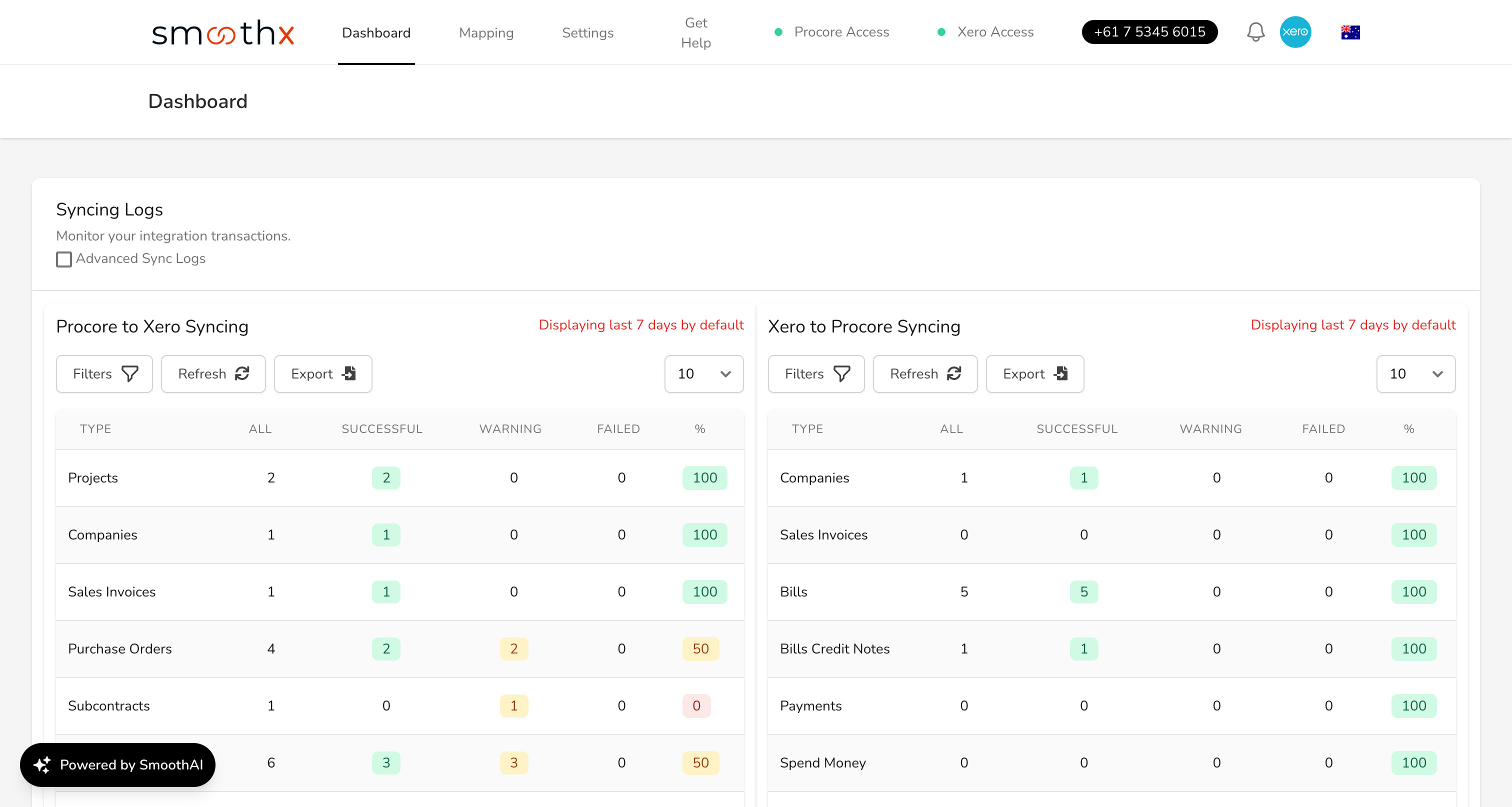Click Export in Xero to Procore panel
The image size is (1512, 807).
click(x=1034, y=374)
